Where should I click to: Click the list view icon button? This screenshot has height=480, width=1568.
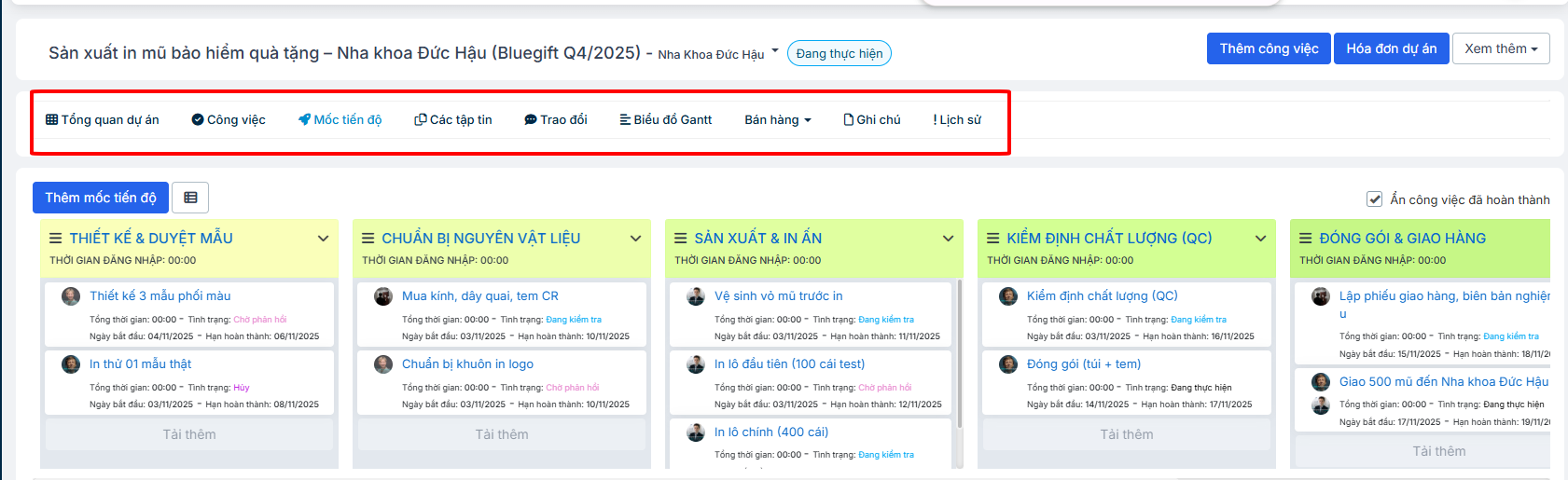click(190, 198)
